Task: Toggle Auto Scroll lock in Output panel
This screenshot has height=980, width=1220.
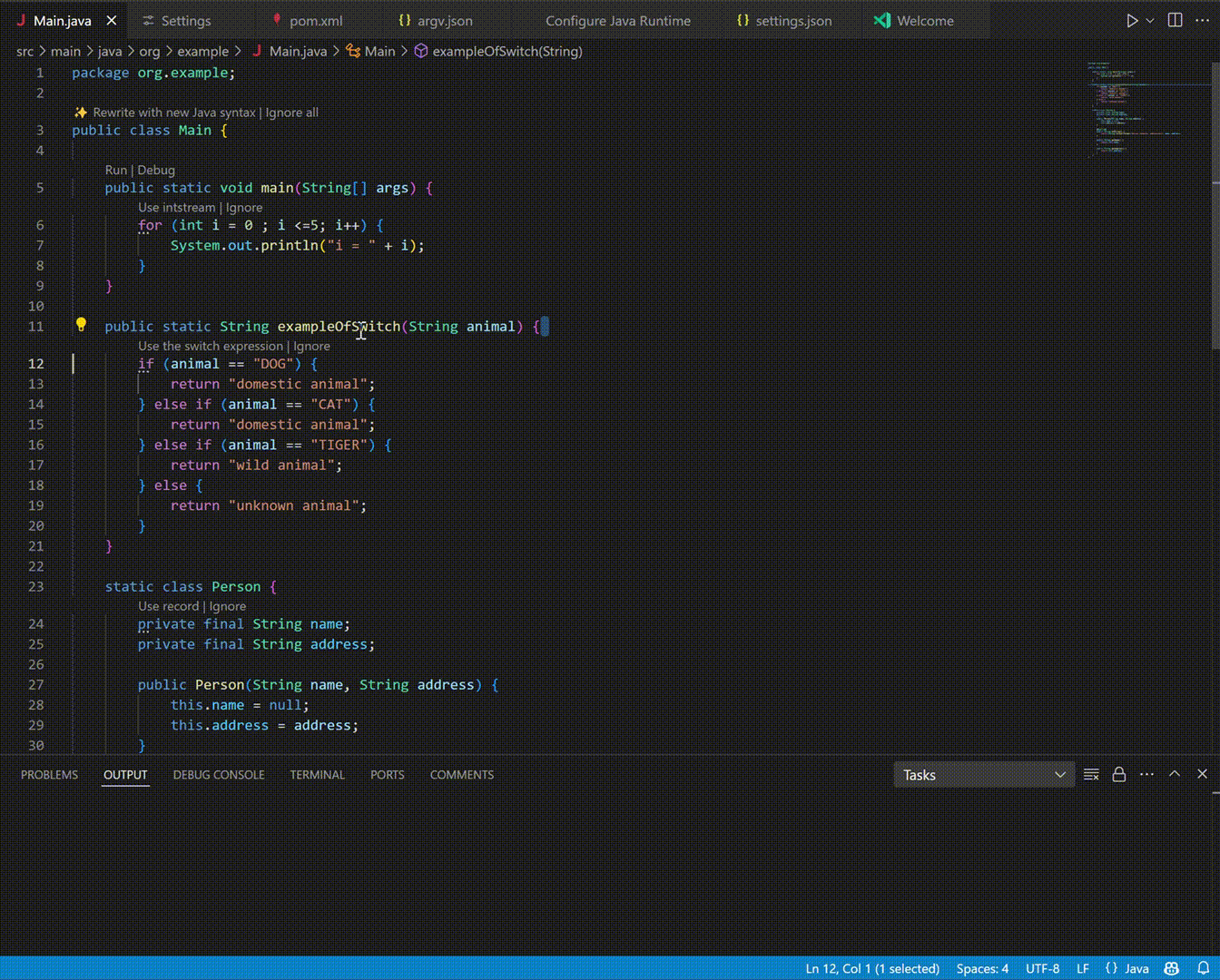Action: [1119, 774]
